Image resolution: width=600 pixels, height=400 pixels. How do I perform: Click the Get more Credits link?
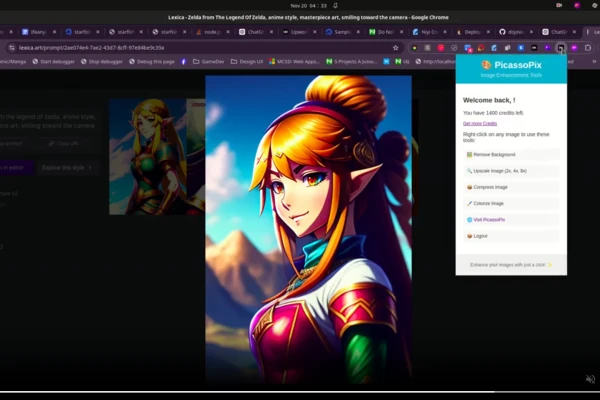click(x=480, y=123)
